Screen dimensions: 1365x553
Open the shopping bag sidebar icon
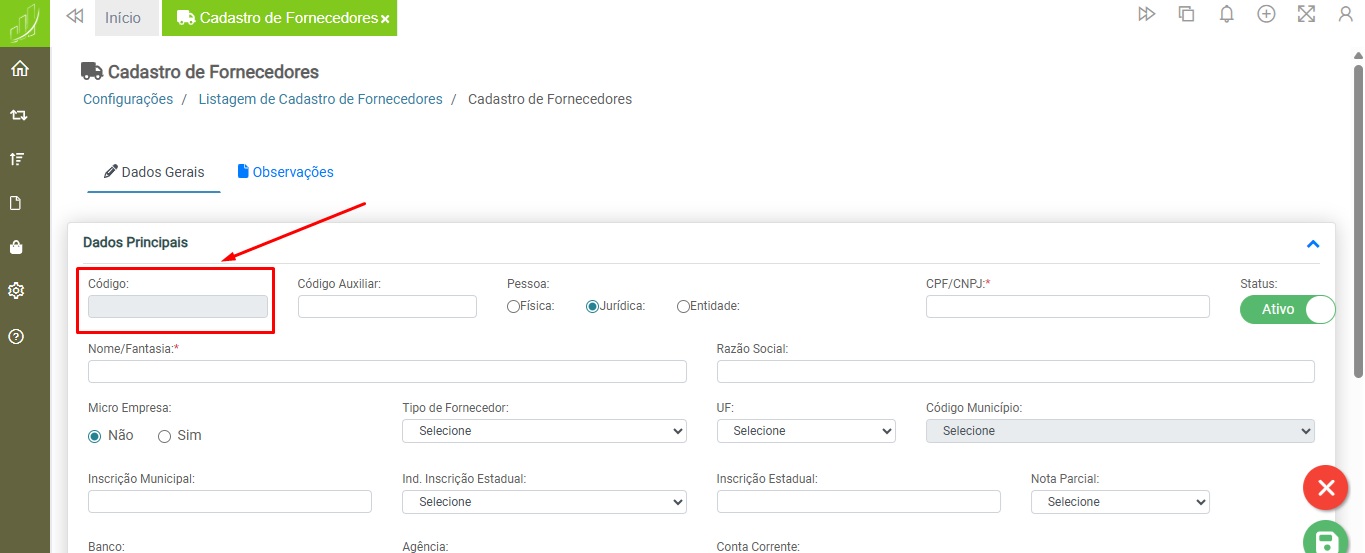click(17, 247)
